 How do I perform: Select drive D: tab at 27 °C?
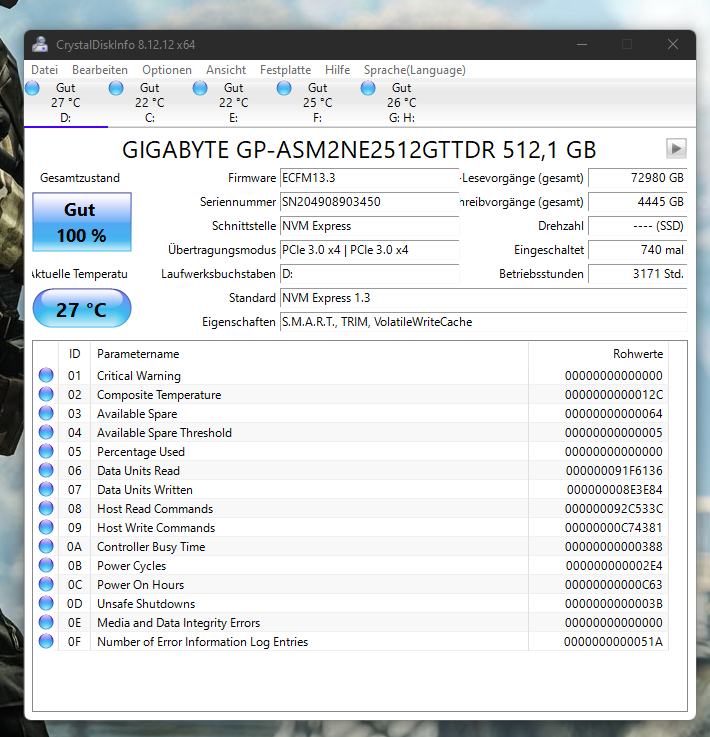[66, 102]
